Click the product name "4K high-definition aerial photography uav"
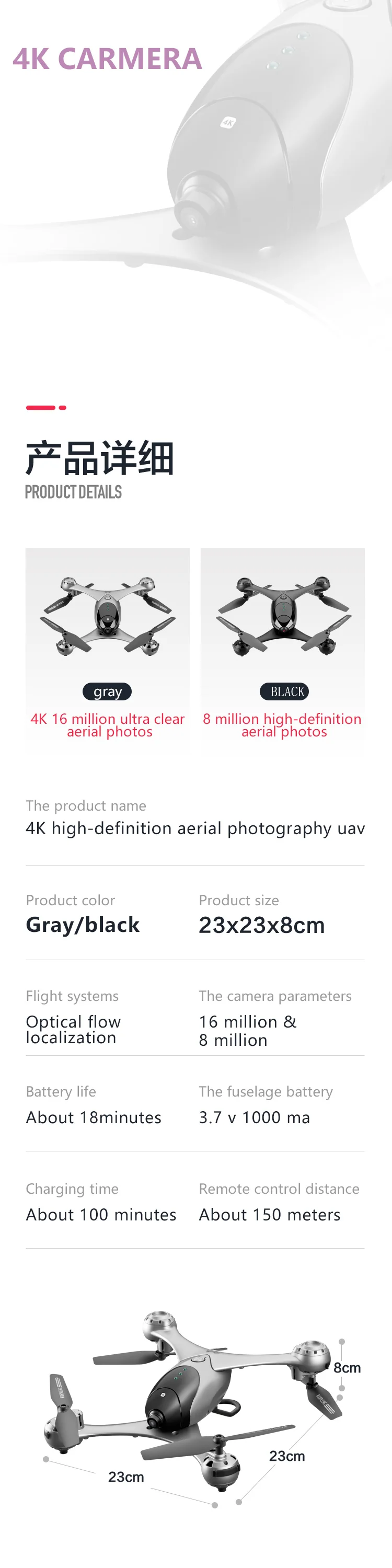This screenshot has height=1568, width=392. (x=195, y=828)
